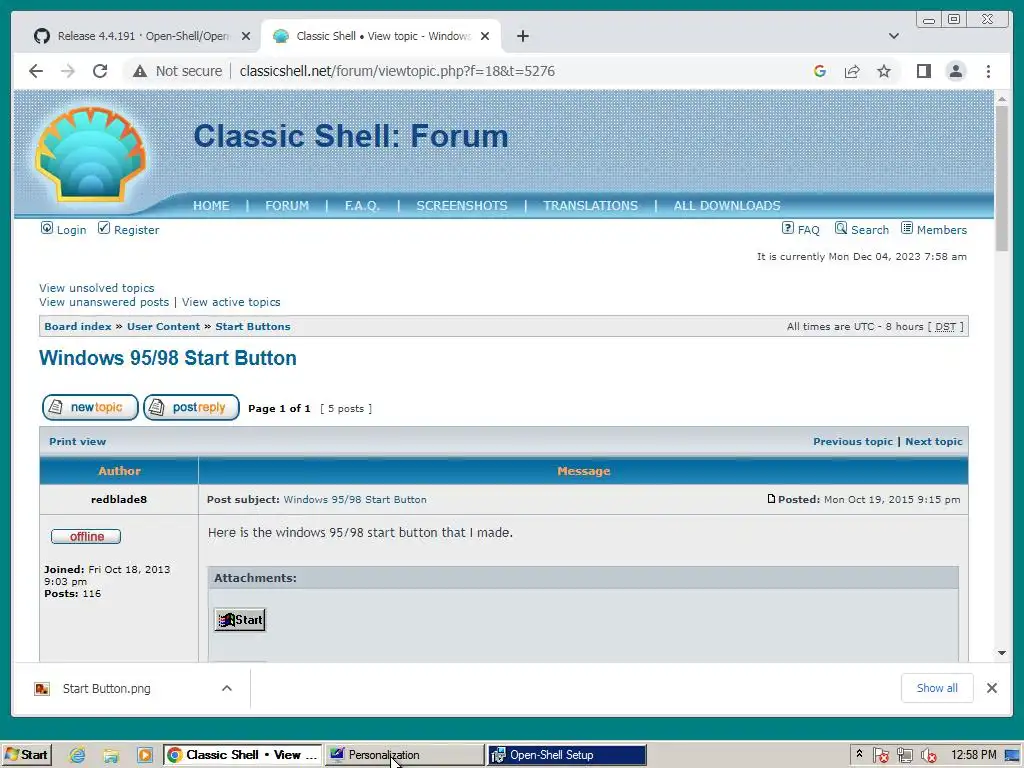Open a new browser tab
The width and height of the screenshot is (1024, 768).
(x=522, y=36)
